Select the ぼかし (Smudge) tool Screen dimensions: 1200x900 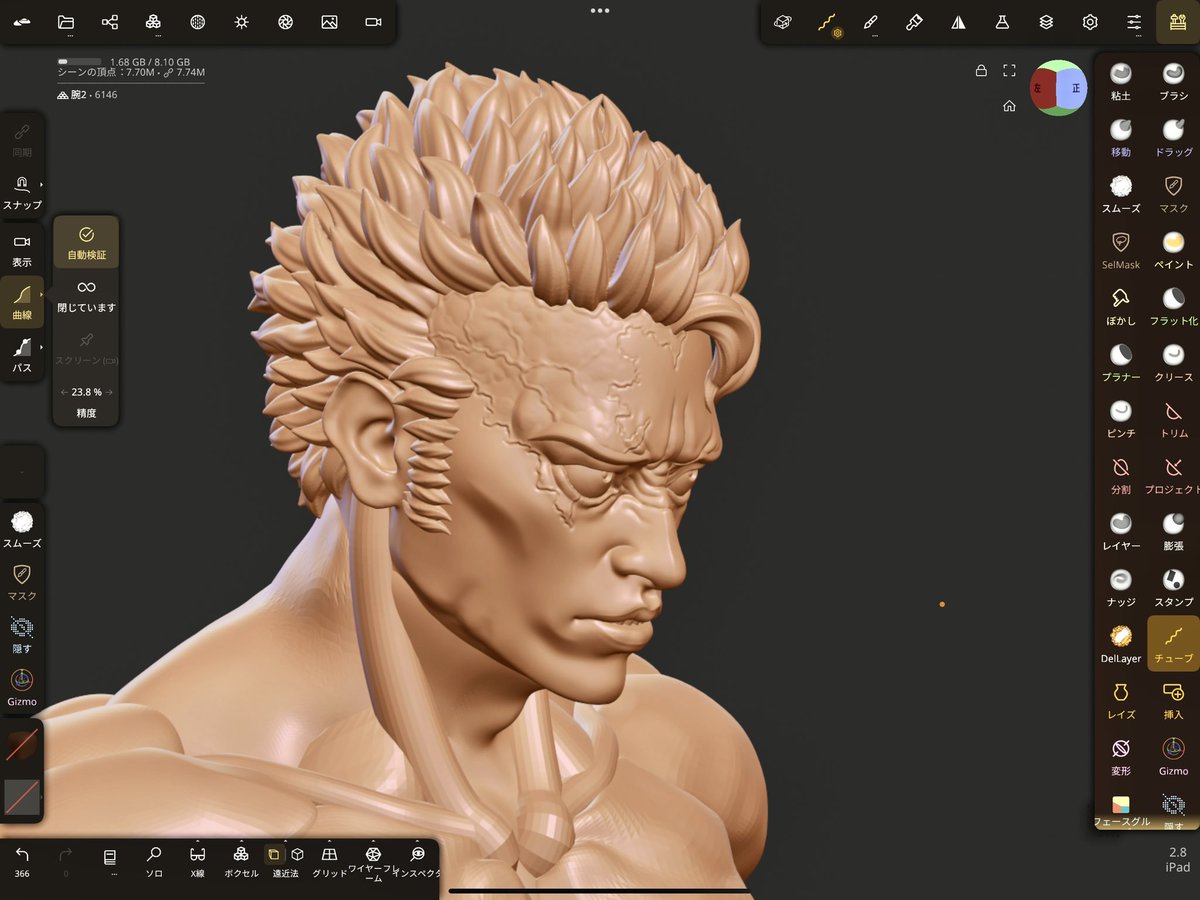point(1121,306)
